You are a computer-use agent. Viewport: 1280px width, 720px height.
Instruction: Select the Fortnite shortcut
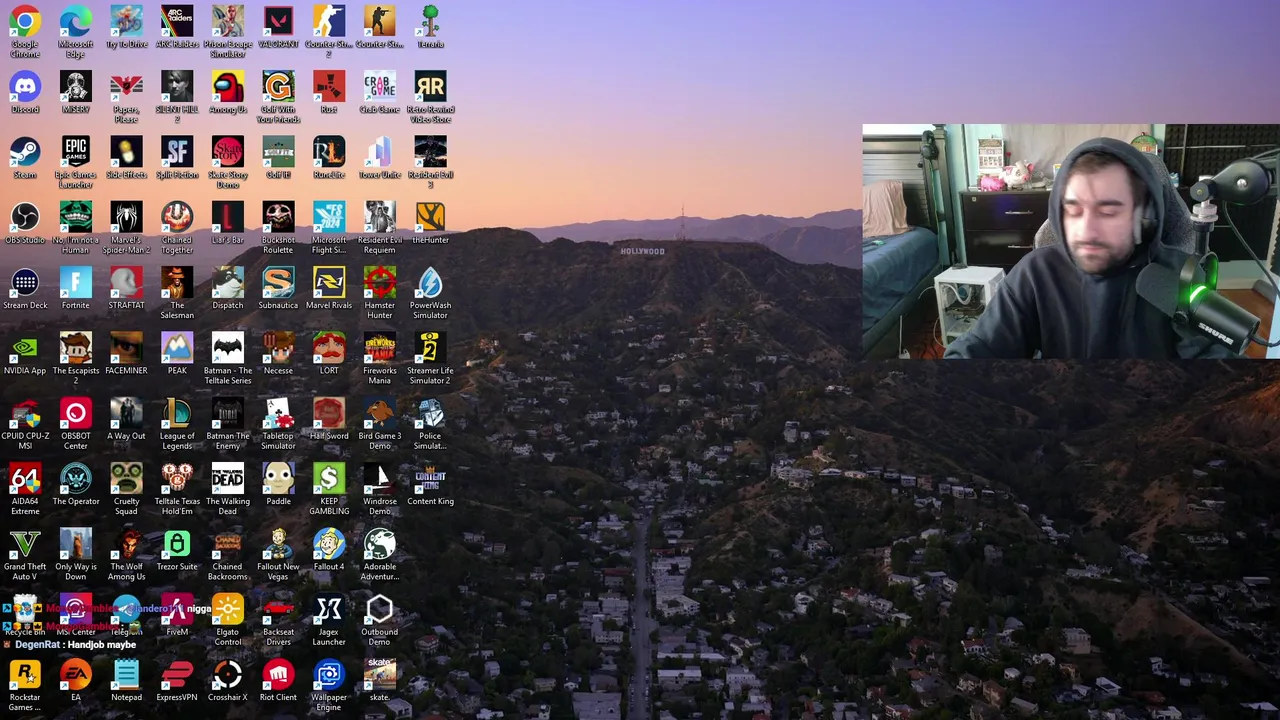tap(76, 283)
